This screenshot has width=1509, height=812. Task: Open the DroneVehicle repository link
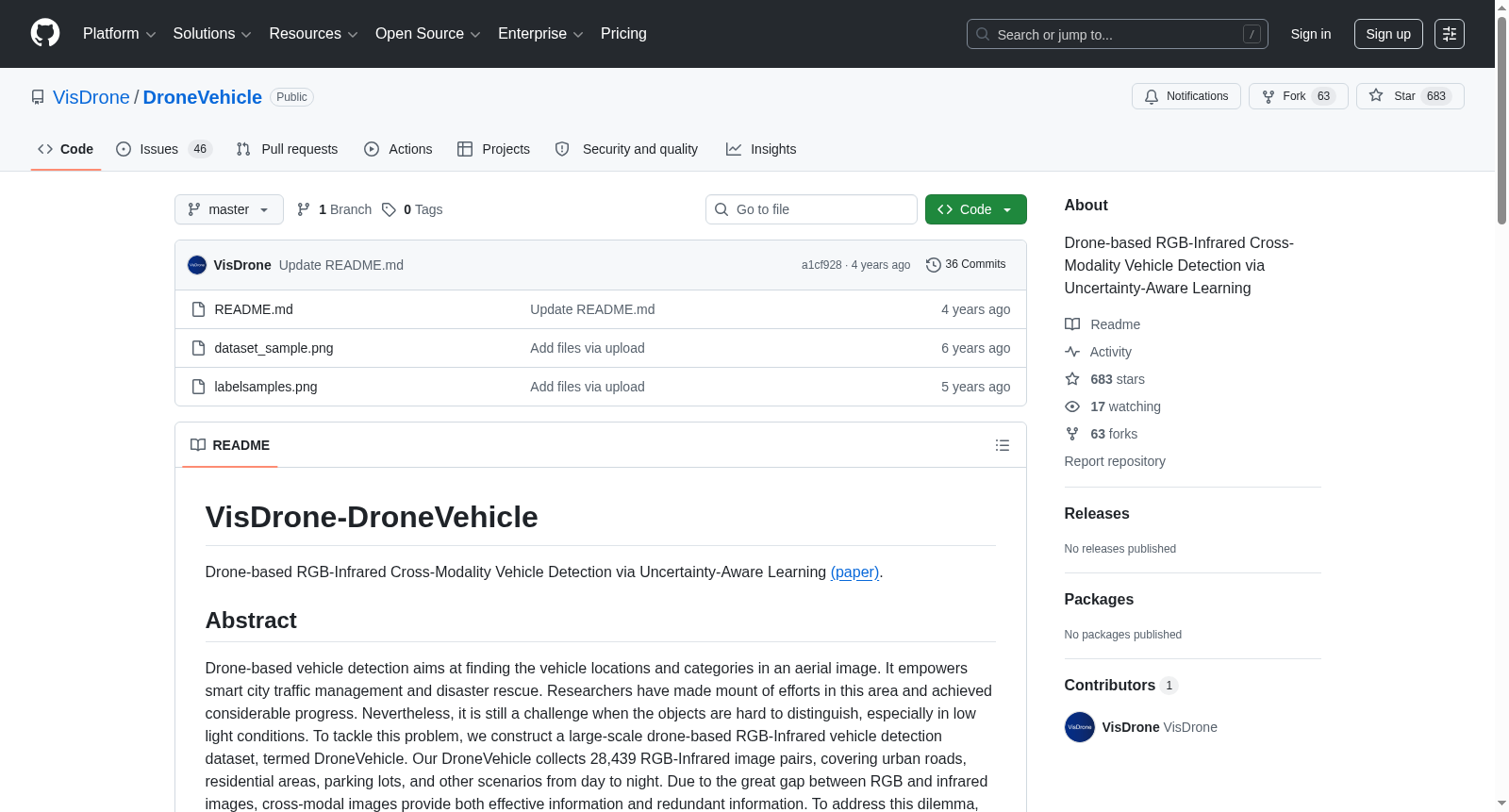pos(203,97)
